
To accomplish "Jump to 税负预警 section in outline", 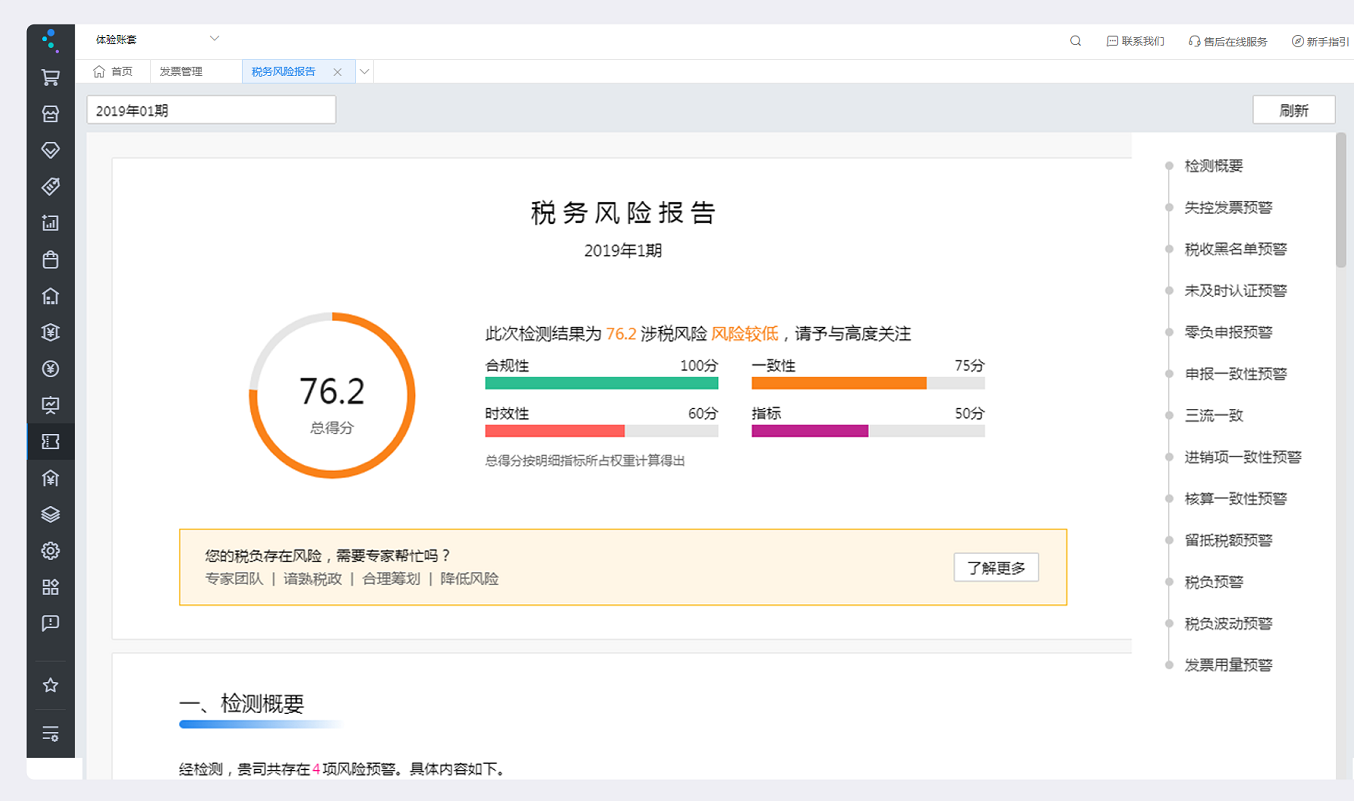I will pyautogui.click(x=1213, y=582).
